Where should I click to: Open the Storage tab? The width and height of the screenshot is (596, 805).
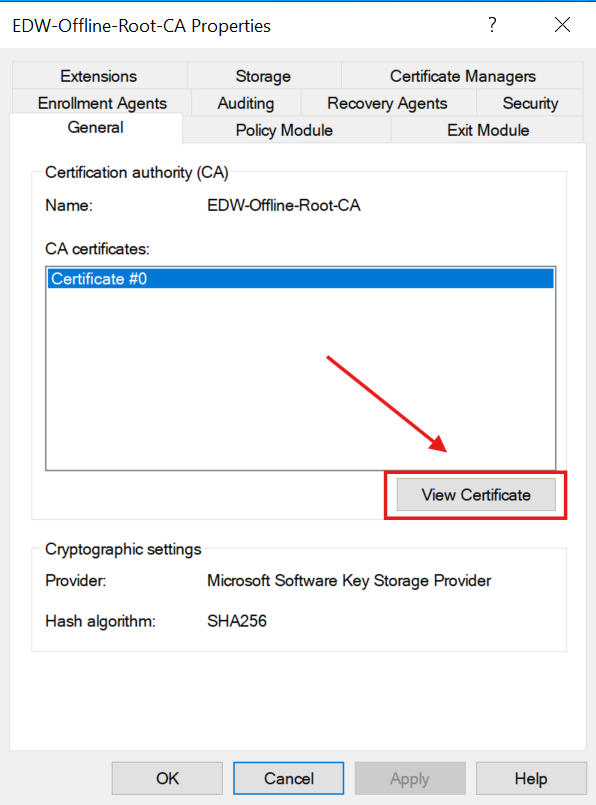pyautogui.click(x=262, y=75)
